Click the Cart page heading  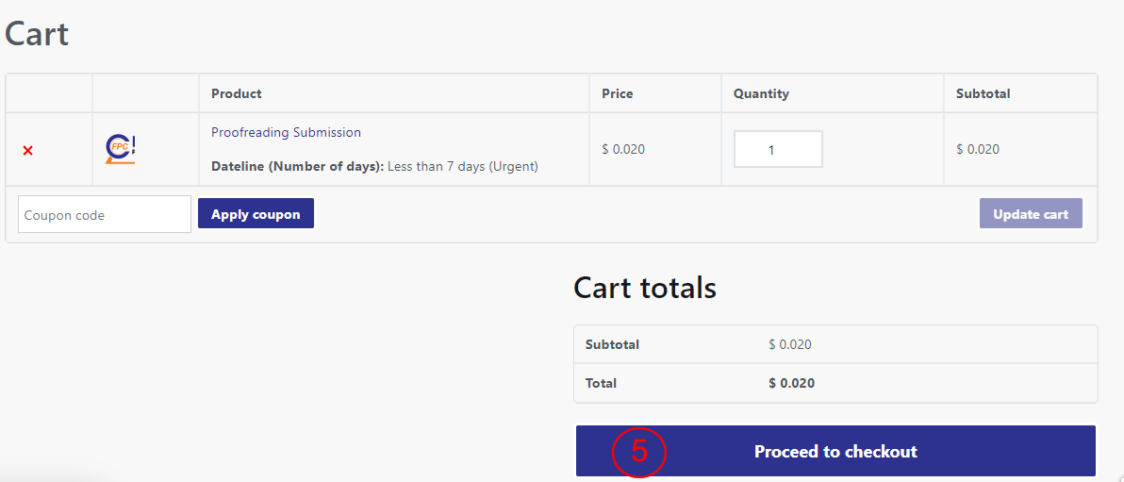[37, 34]
